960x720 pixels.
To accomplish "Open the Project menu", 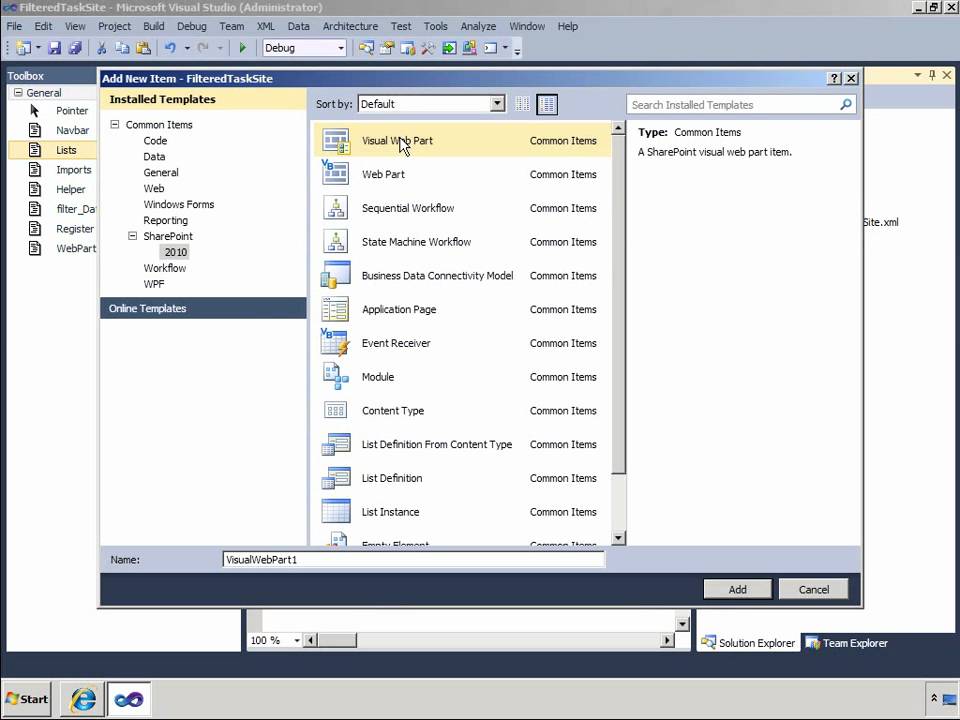I will (114, 26).
